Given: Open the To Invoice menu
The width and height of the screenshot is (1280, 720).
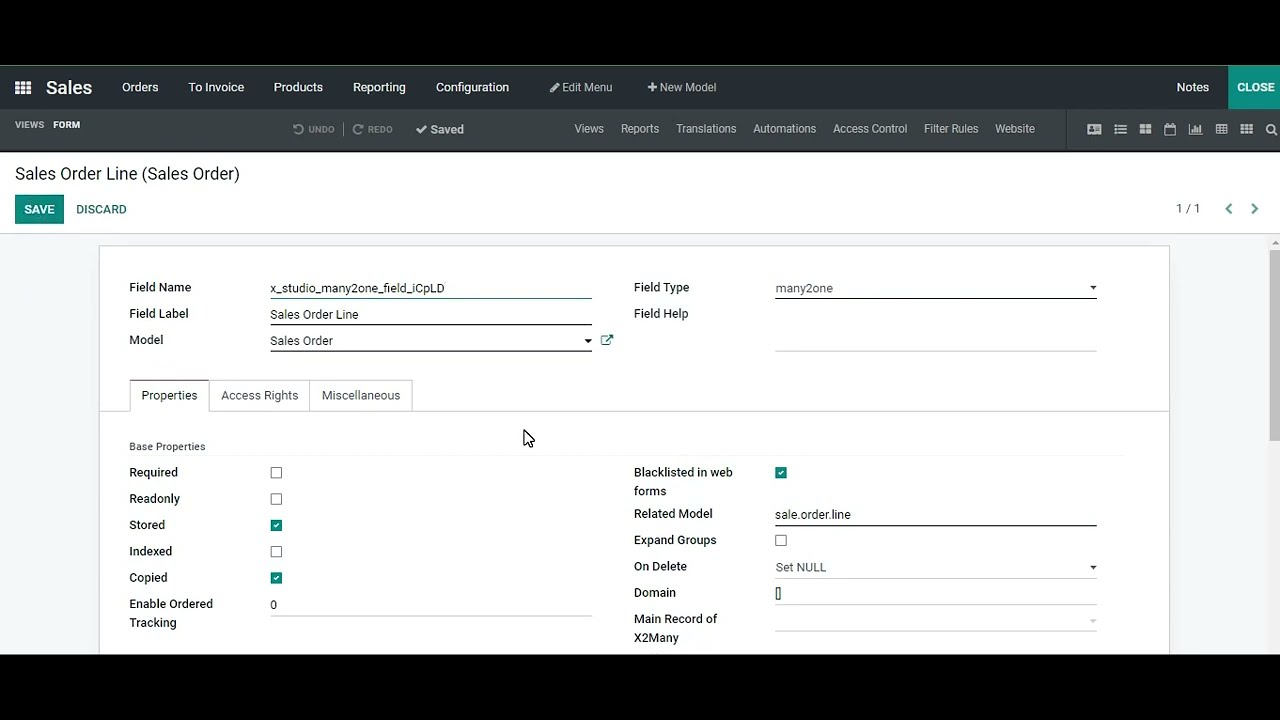Looking at the screenshot, I should 216,88.
